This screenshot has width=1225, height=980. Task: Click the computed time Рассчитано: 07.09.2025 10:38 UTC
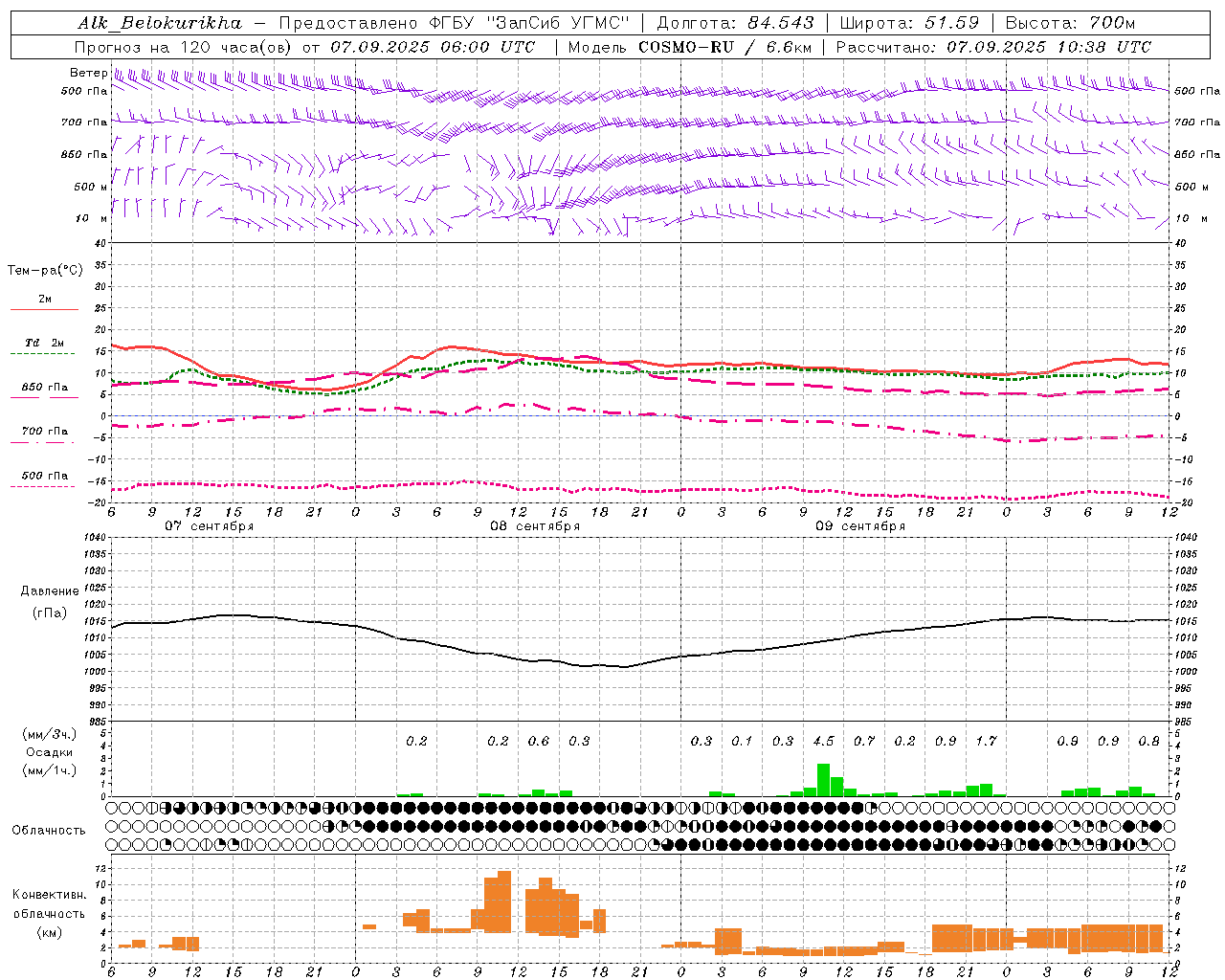click(x=993, y=47)
